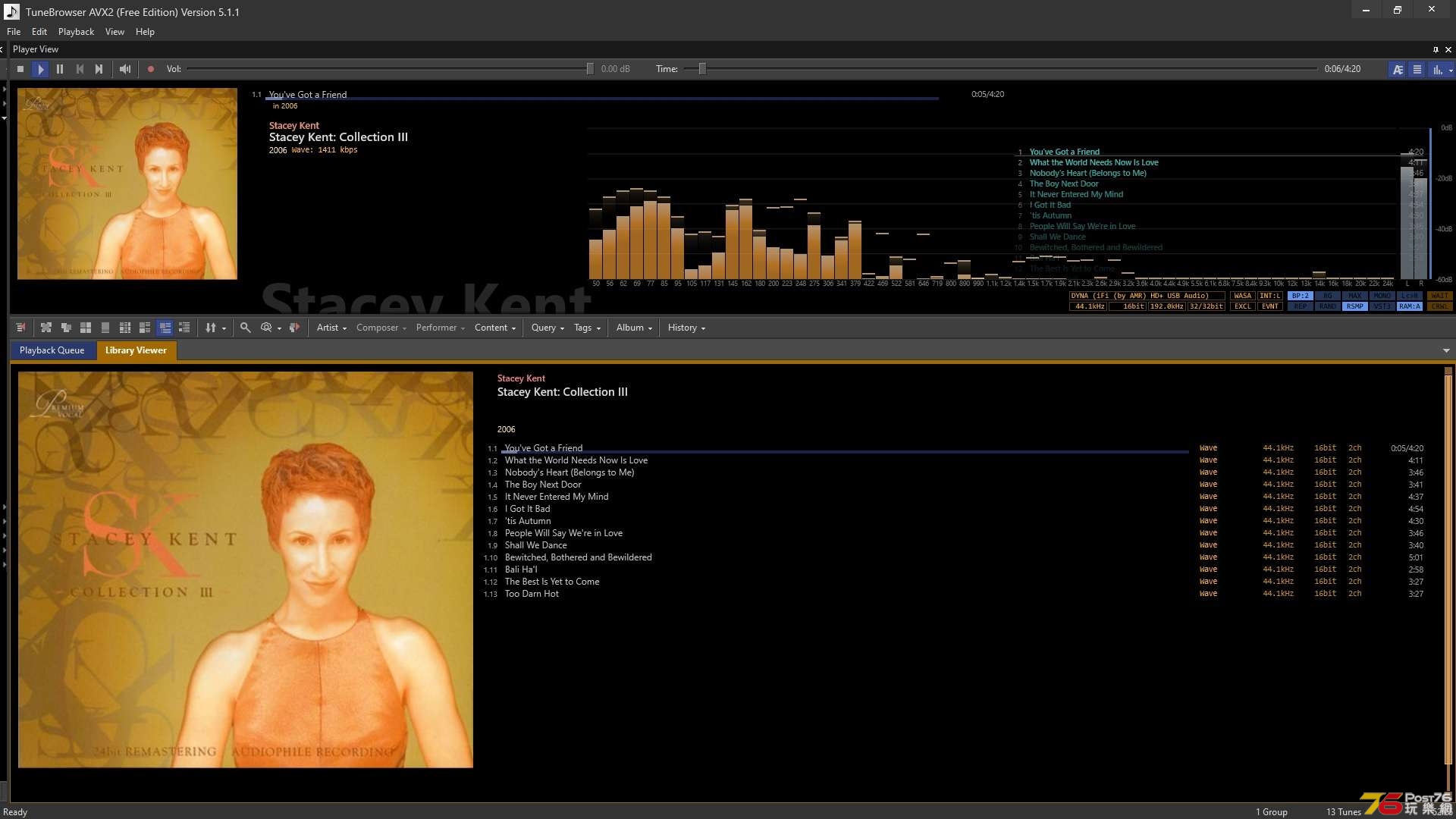Select track 'Too Darn Hot' in library list

pyautogui.click(x=532, y=594)
